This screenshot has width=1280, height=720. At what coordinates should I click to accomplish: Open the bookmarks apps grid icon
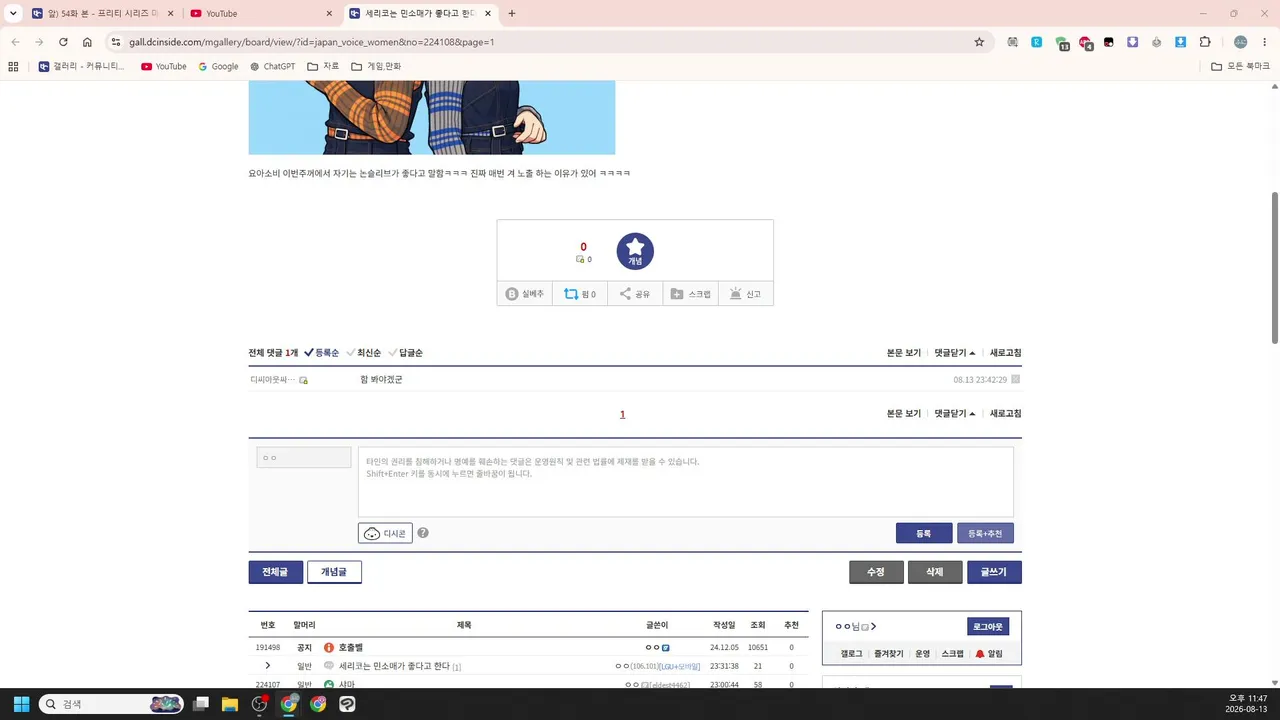[x=13, y=67]
